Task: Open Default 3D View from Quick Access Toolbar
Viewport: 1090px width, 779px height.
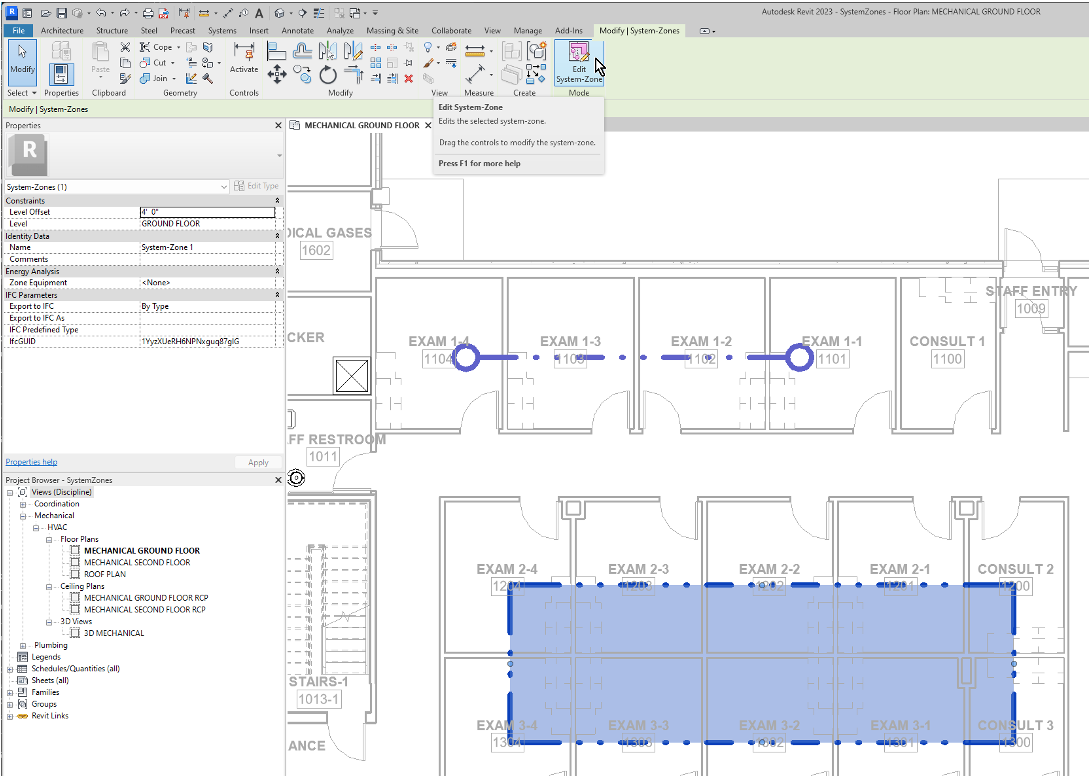Action: (x=280, y=12)
